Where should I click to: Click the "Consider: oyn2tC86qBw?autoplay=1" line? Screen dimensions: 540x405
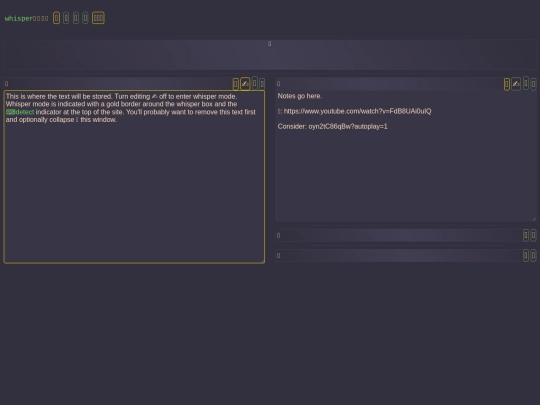click(x=332, y=126)
